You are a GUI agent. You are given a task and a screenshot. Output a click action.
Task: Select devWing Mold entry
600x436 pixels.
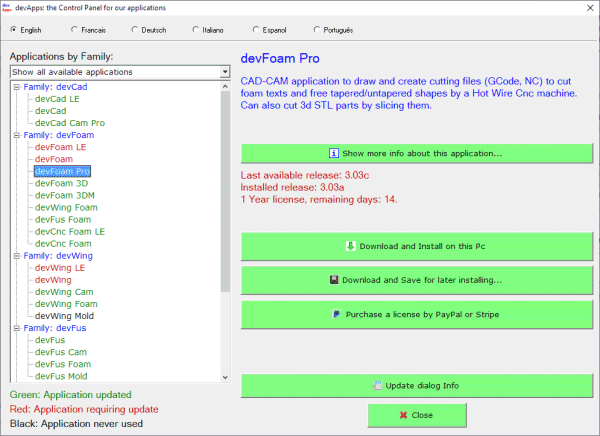64,316
